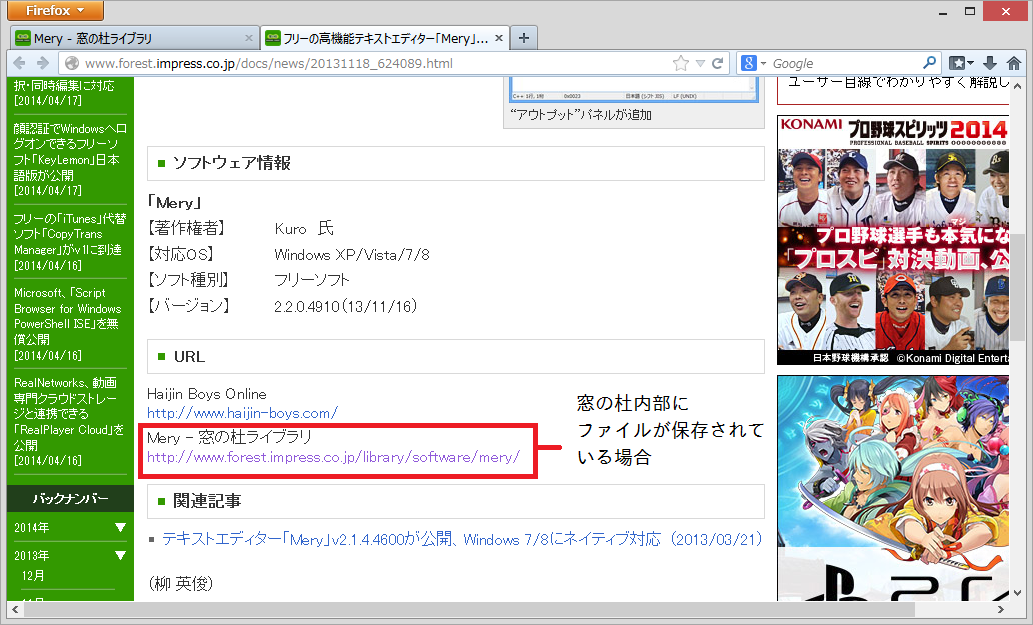Click the 'ソフトウェア情報' section heading
Screen dimensions: 1033x625
click(x=231, y=163)
